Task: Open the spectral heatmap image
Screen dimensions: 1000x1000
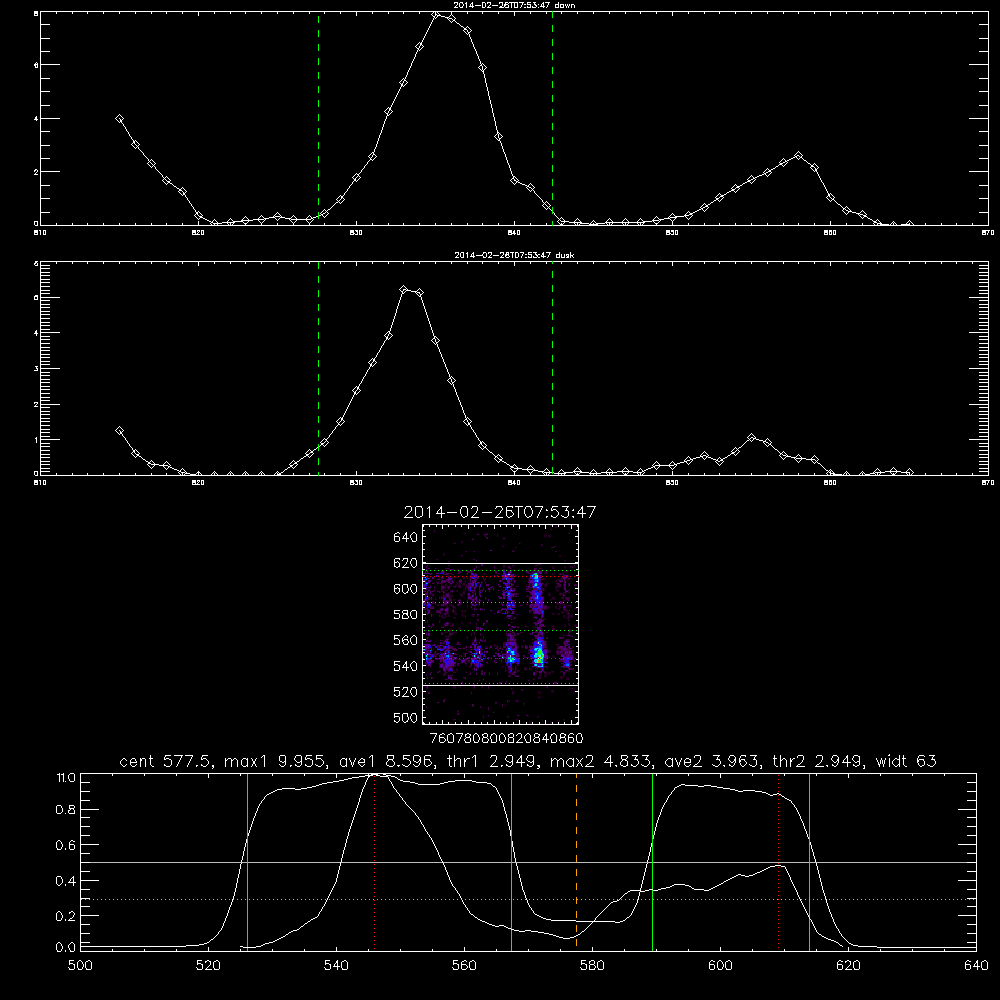Action: (501, 624)
